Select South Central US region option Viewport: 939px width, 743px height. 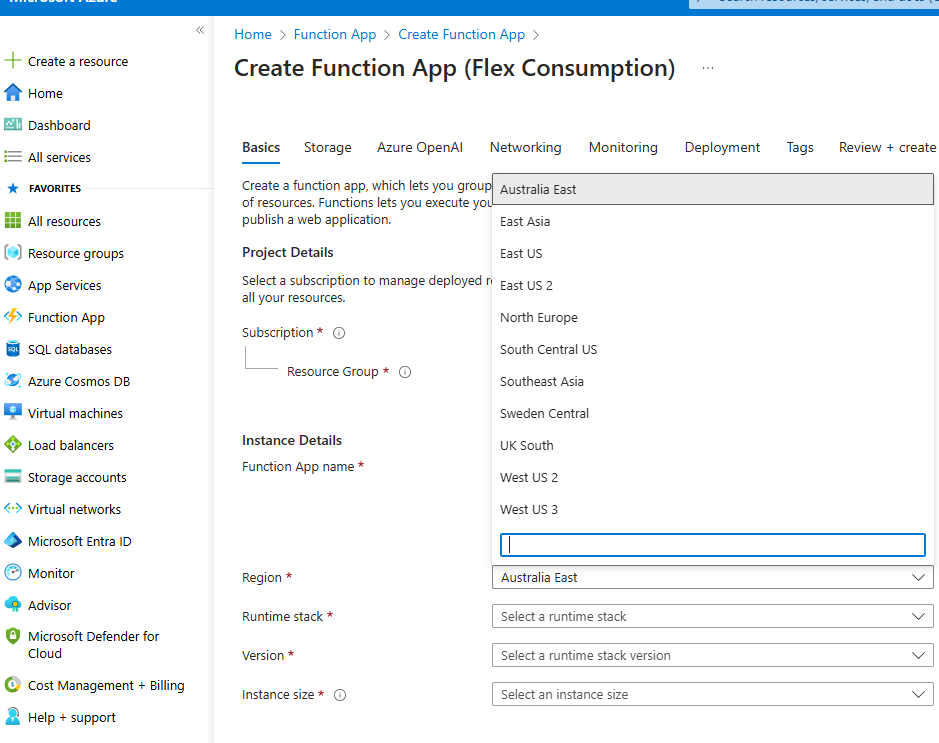coord(713,349)
